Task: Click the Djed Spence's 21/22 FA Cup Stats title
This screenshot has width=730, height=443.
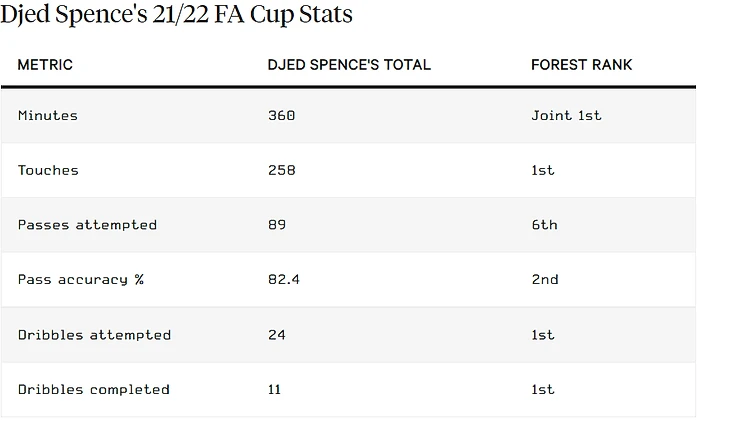Action: coord(177,16)
